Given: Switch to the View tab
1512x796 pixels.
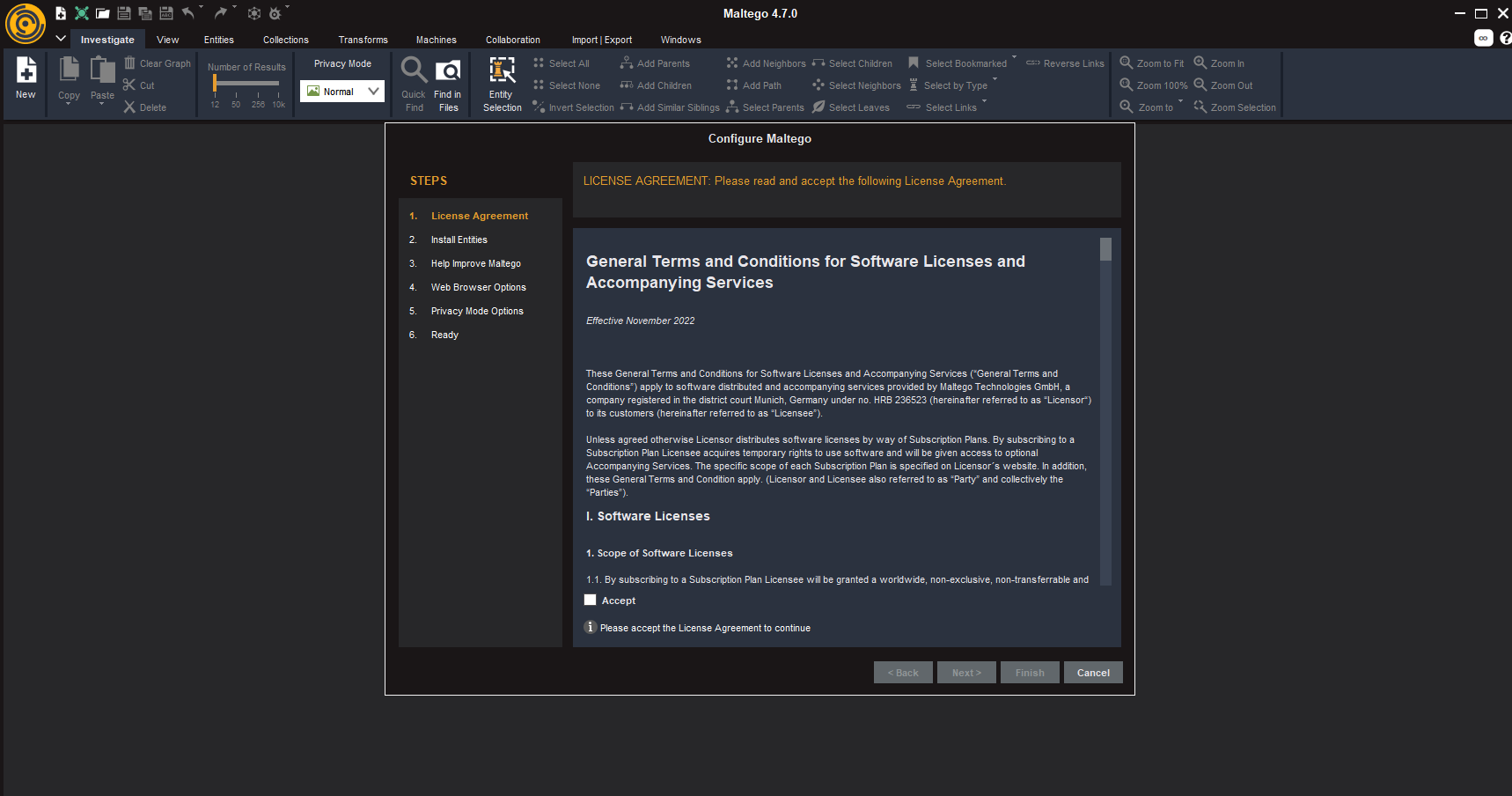Looking at the screenshot, I should tap(168, 40).
